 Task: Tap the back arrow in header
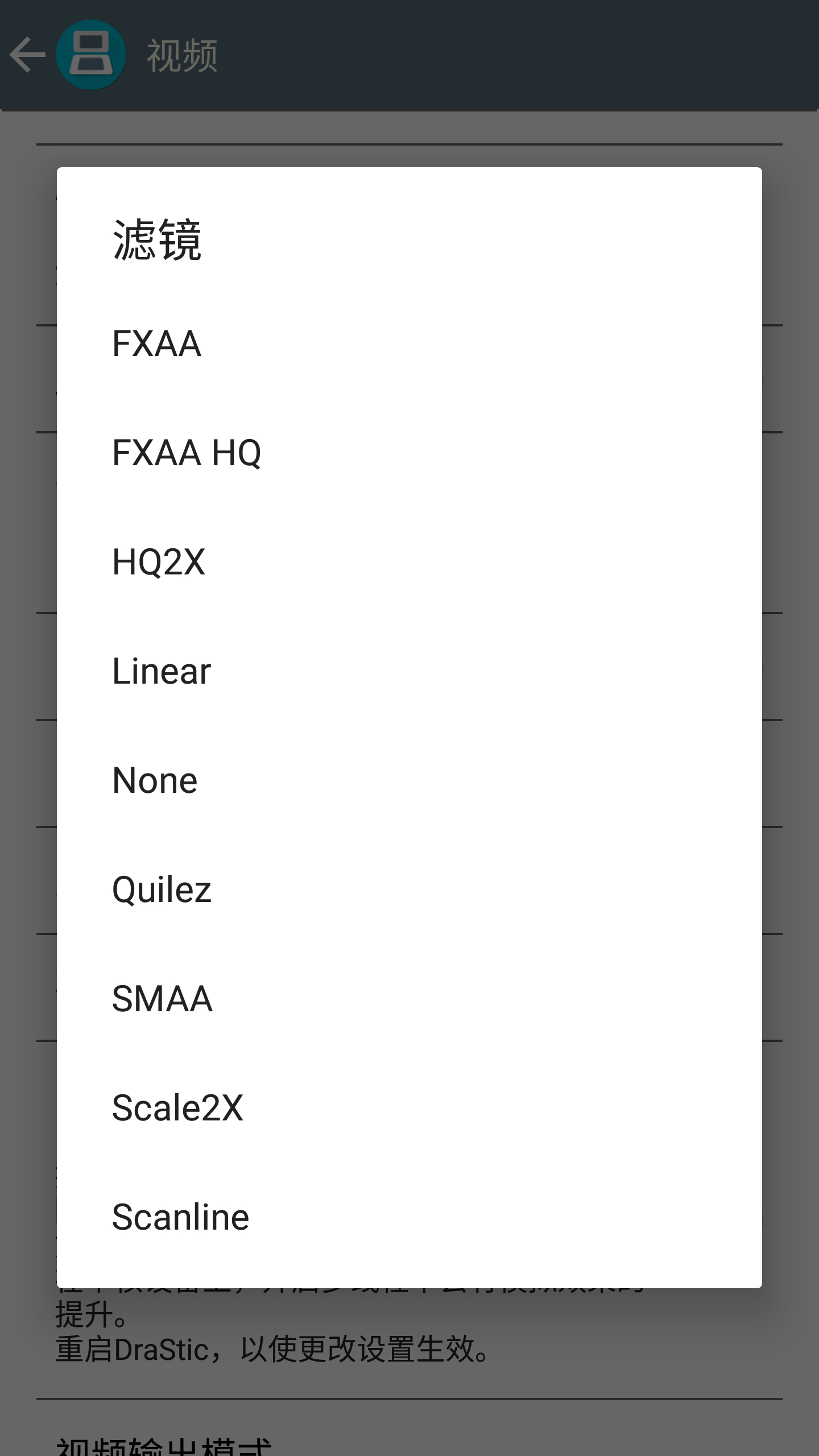(27, 55)
